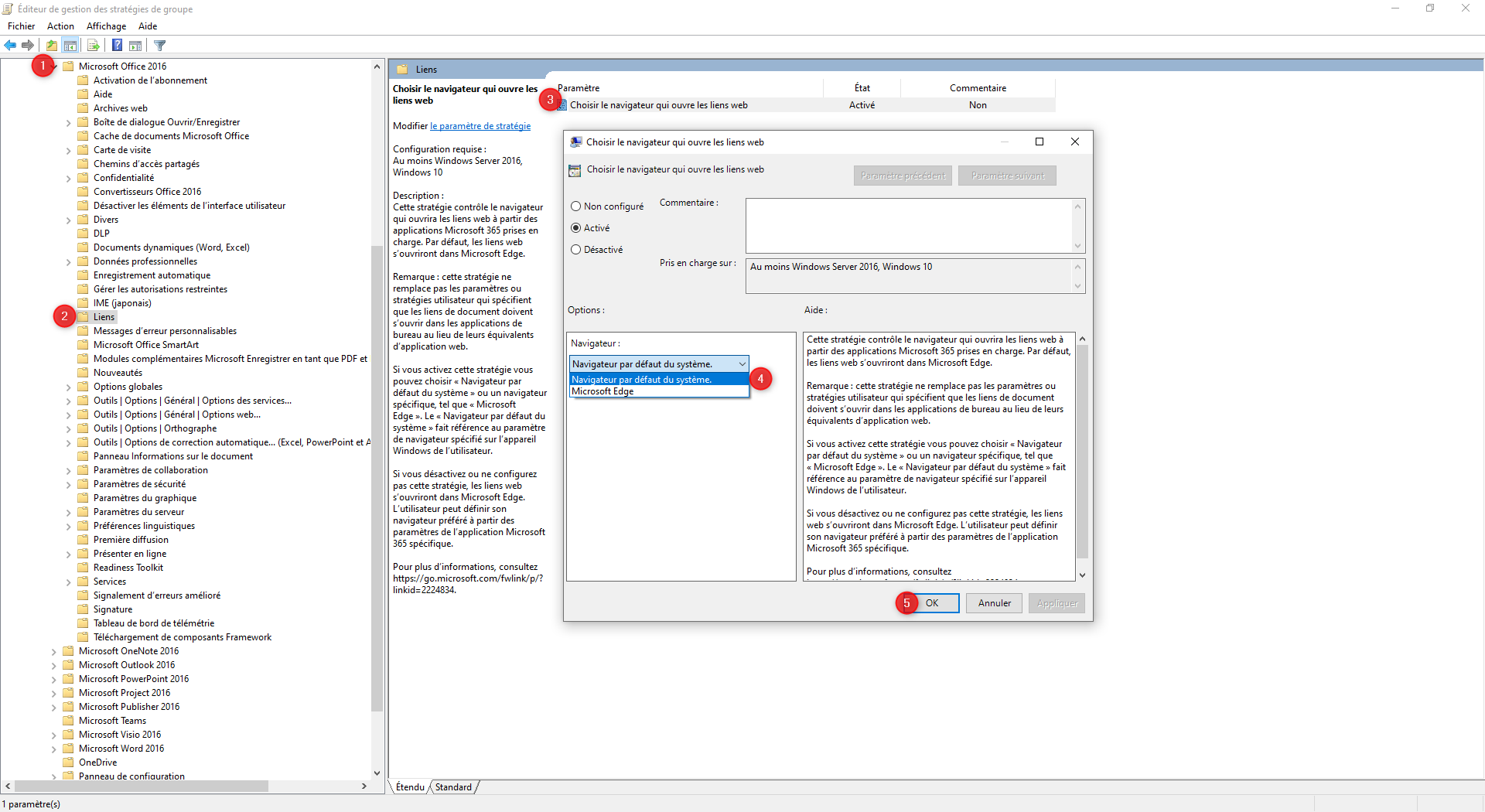The image size is (1485, 812).
Task: Select Options globales in tree
Action: (x=128, y=387)
